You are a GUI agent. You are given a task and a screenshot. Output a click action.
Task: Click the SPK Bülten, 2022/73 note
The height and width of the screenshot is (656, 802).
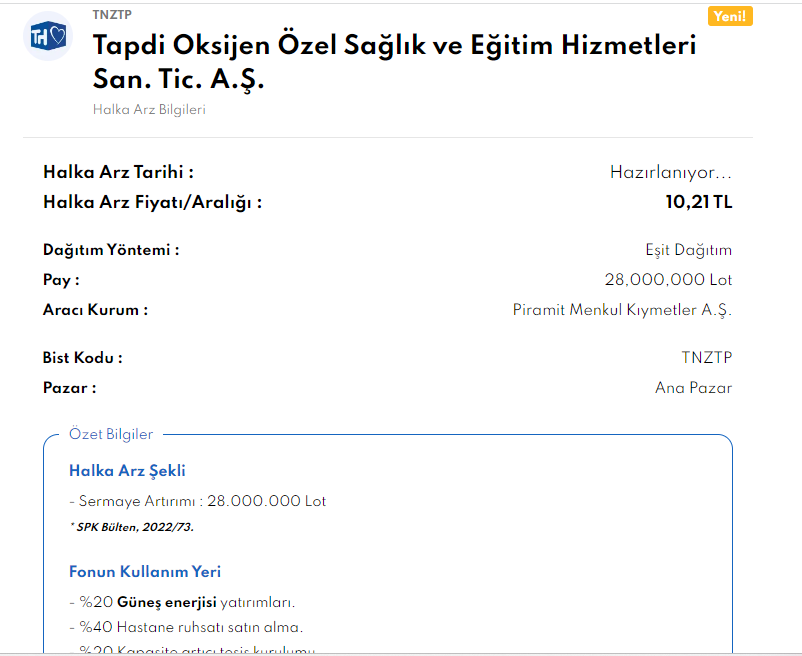coord(131,527)
